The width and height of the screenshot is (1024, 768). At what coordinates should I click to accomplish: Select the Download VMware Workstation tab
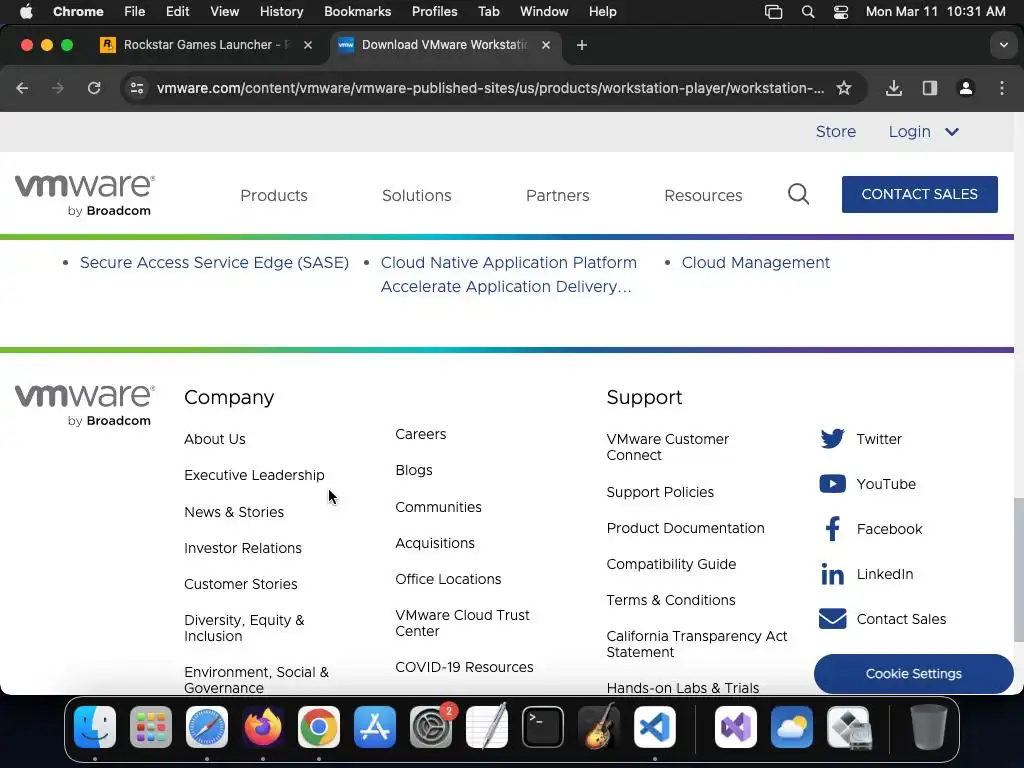point(444,45)
